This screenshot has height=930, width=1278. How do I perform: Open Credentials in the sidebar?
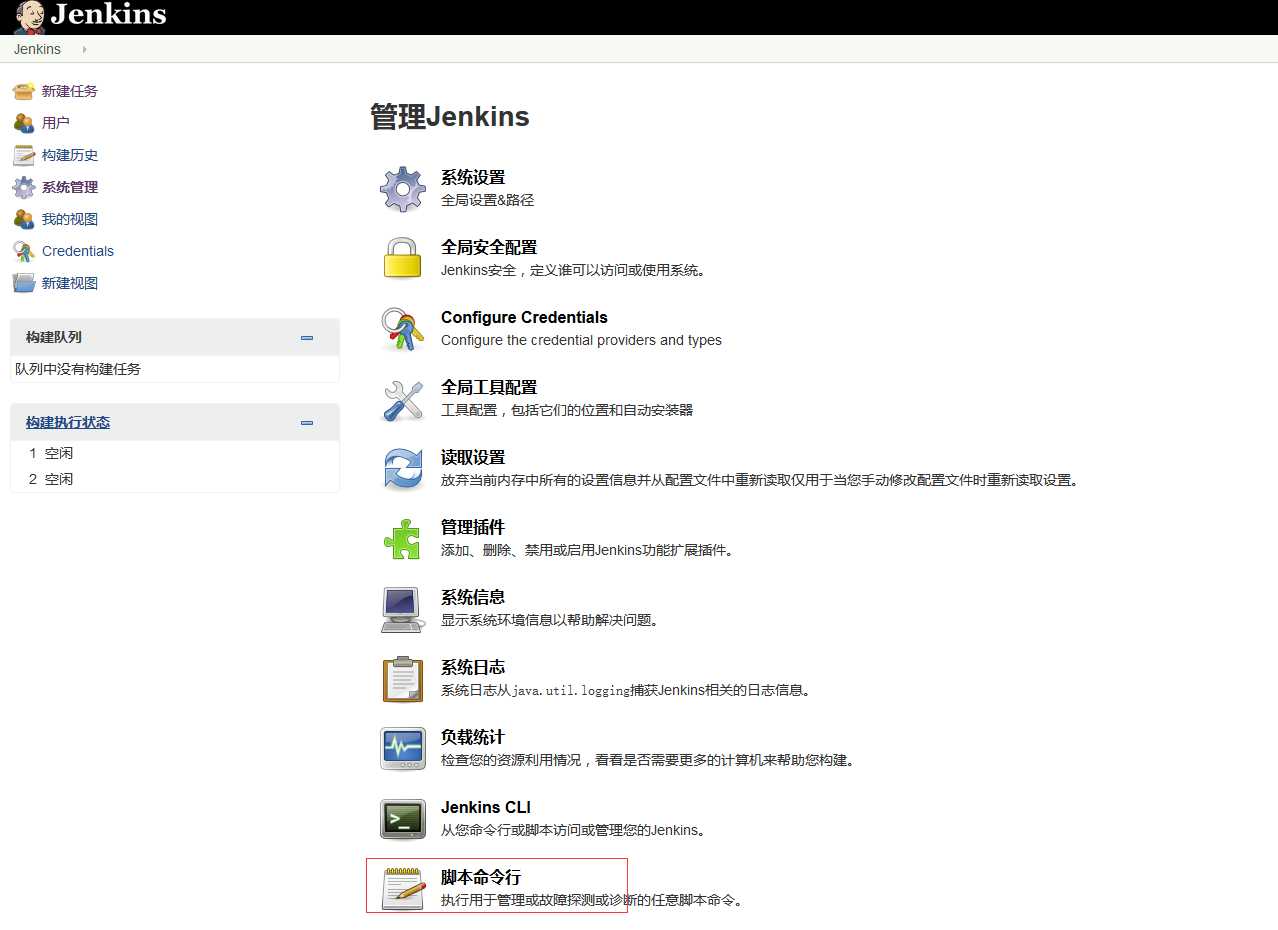[x=78, y=251]
